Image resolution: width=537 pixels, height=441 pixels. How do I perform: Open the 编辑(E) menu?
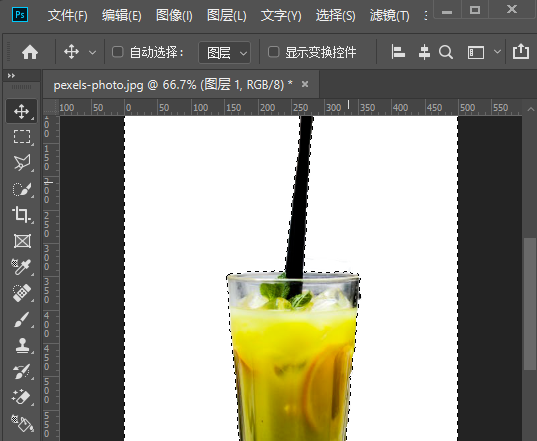point(121,15)
